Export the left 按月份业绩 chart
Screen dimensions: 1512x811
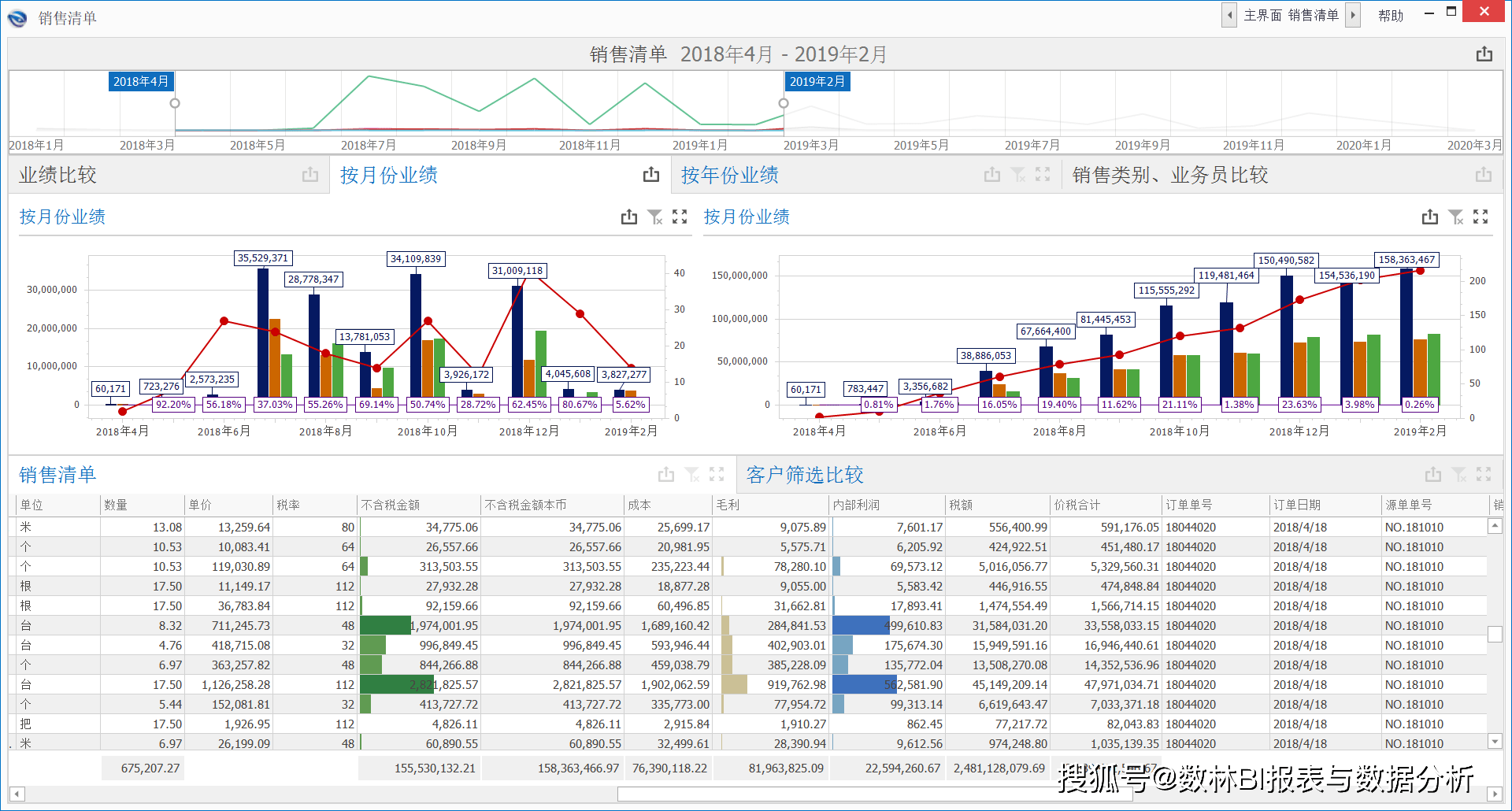tap(629, 217)
